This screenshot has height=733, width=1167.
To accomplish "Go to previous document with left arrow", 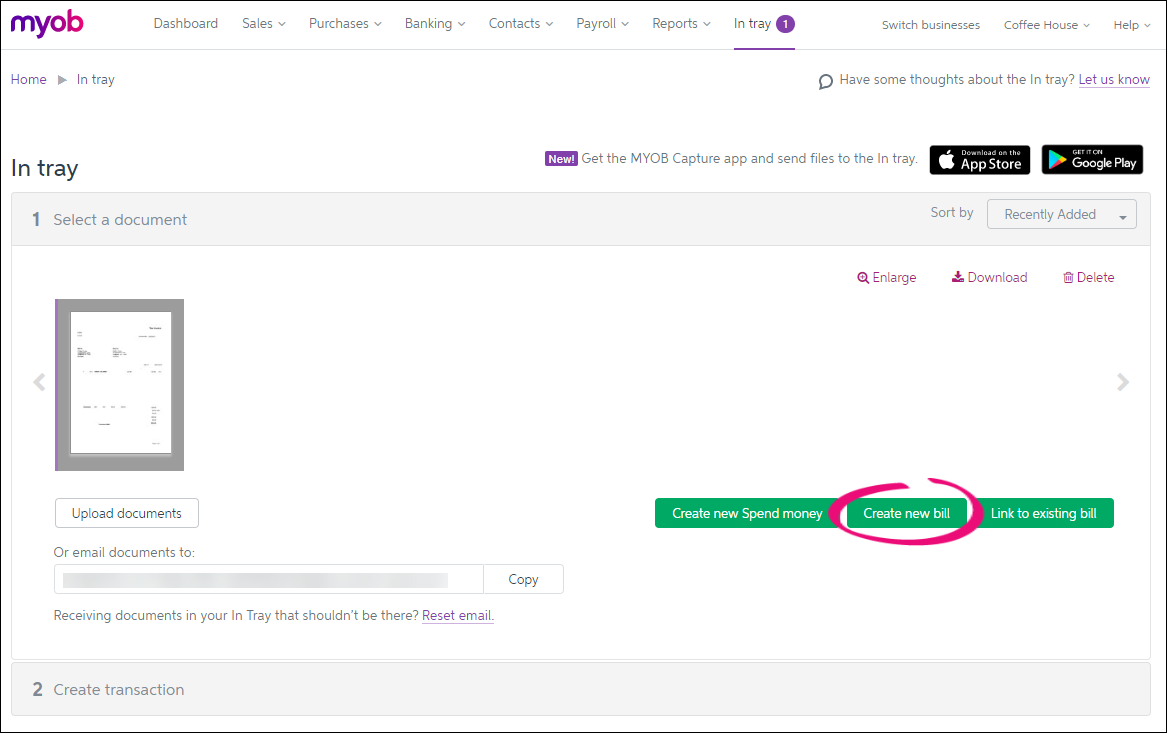I will 39,382.
